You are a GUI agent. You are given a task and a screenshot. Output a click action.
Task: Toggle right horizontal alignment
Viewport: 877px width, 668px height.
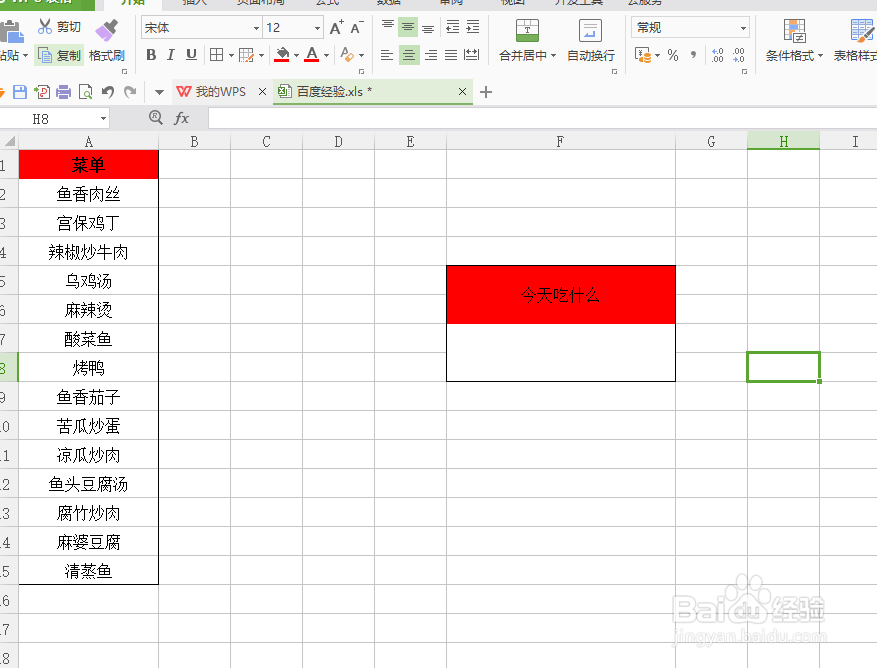tap(430, 55)
